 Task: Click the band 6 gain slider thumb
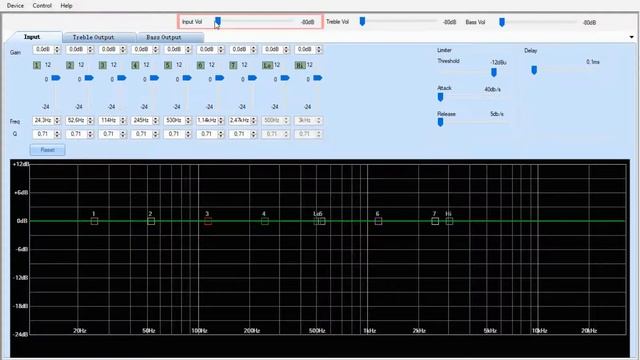(x=220, y=78)
